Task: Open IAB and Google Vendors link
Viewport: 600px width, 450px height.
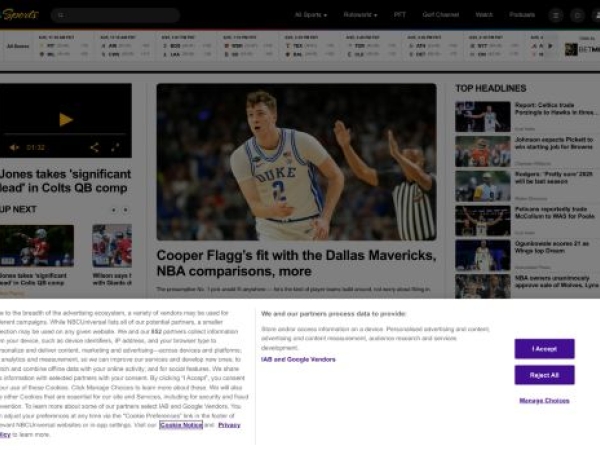Action: (298, 359)
